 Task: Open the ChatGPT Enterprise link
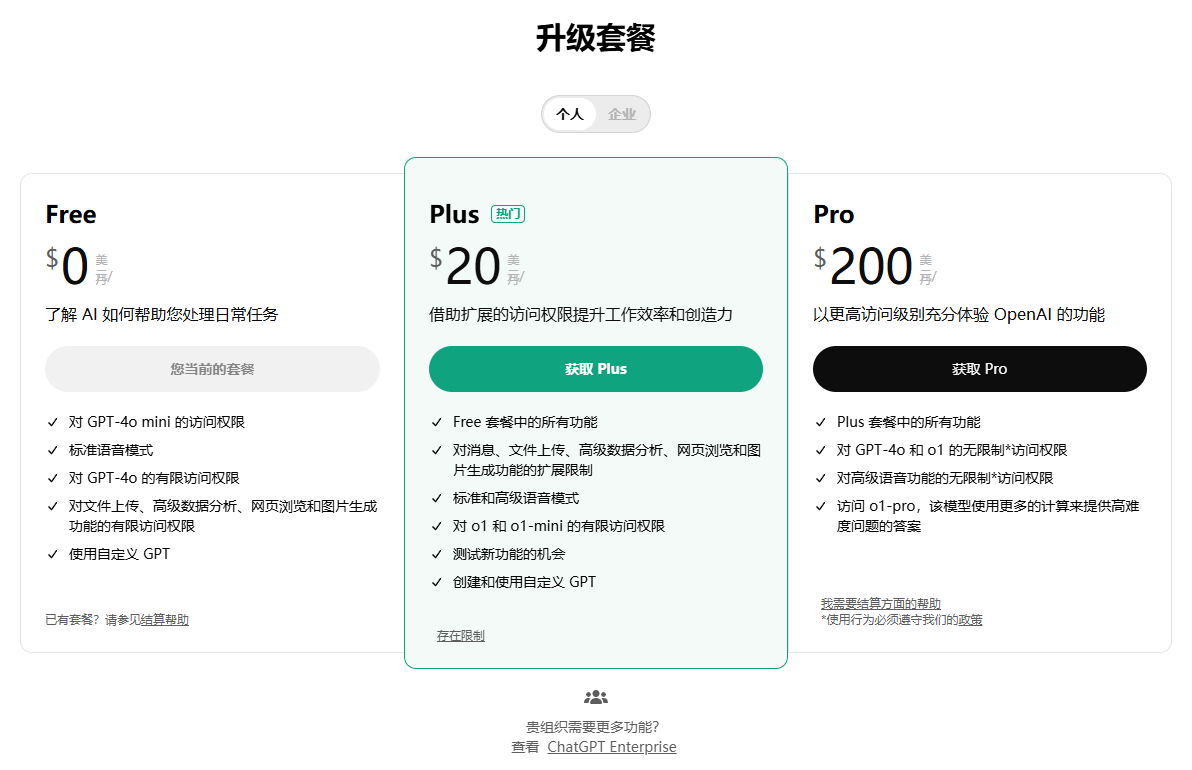point(612,747)
